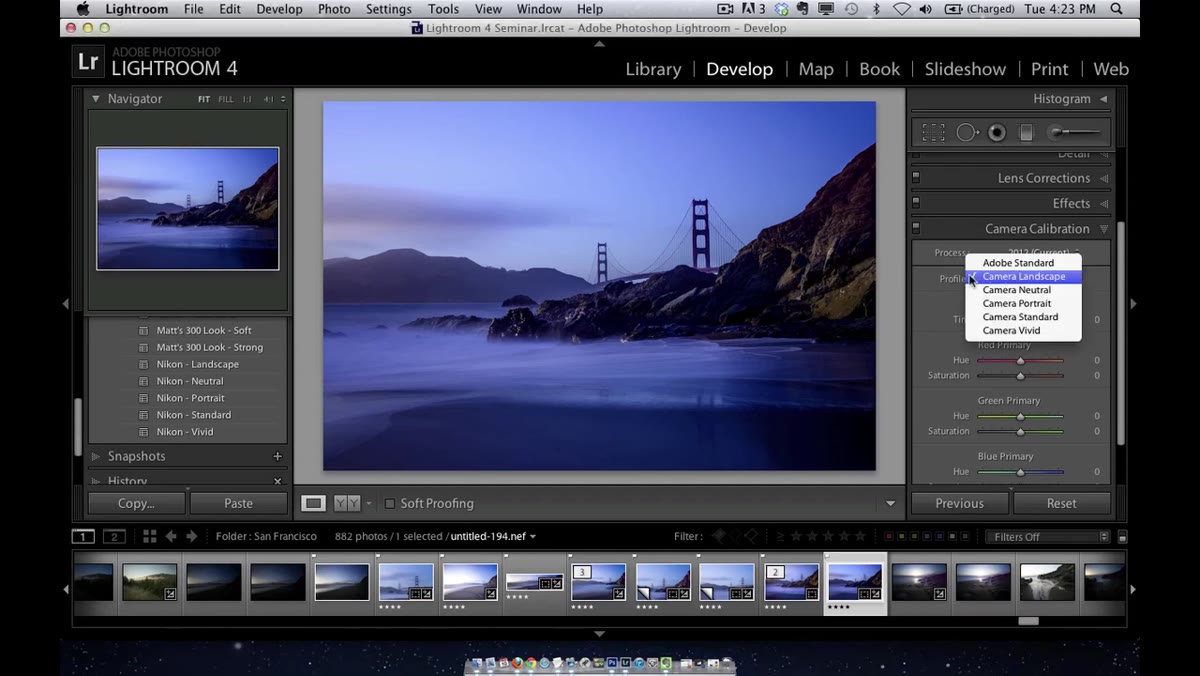Select the Graduated Filter tool

[x=1026, y=132]
